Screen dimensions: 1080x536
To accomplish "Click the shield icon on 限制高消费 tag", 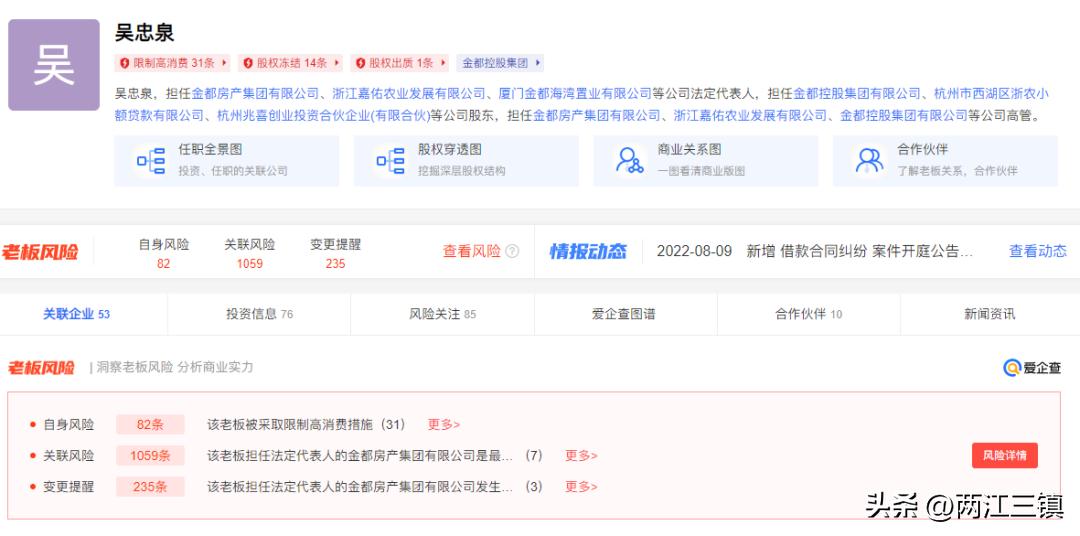I will [x=125, y=63].
